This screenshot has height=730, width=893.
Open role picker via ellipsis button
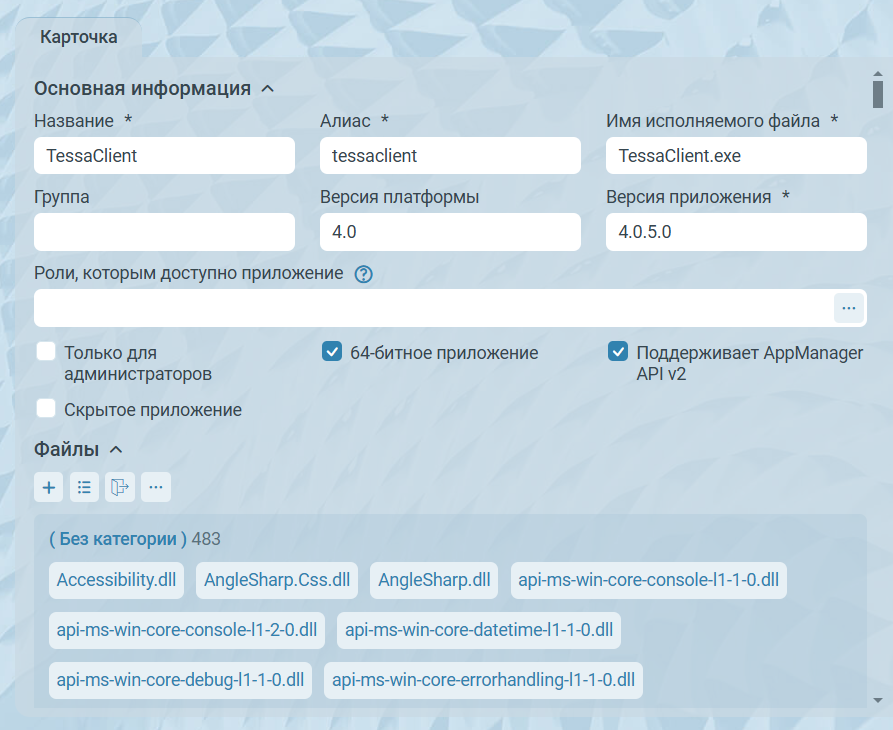click(848, 308)
